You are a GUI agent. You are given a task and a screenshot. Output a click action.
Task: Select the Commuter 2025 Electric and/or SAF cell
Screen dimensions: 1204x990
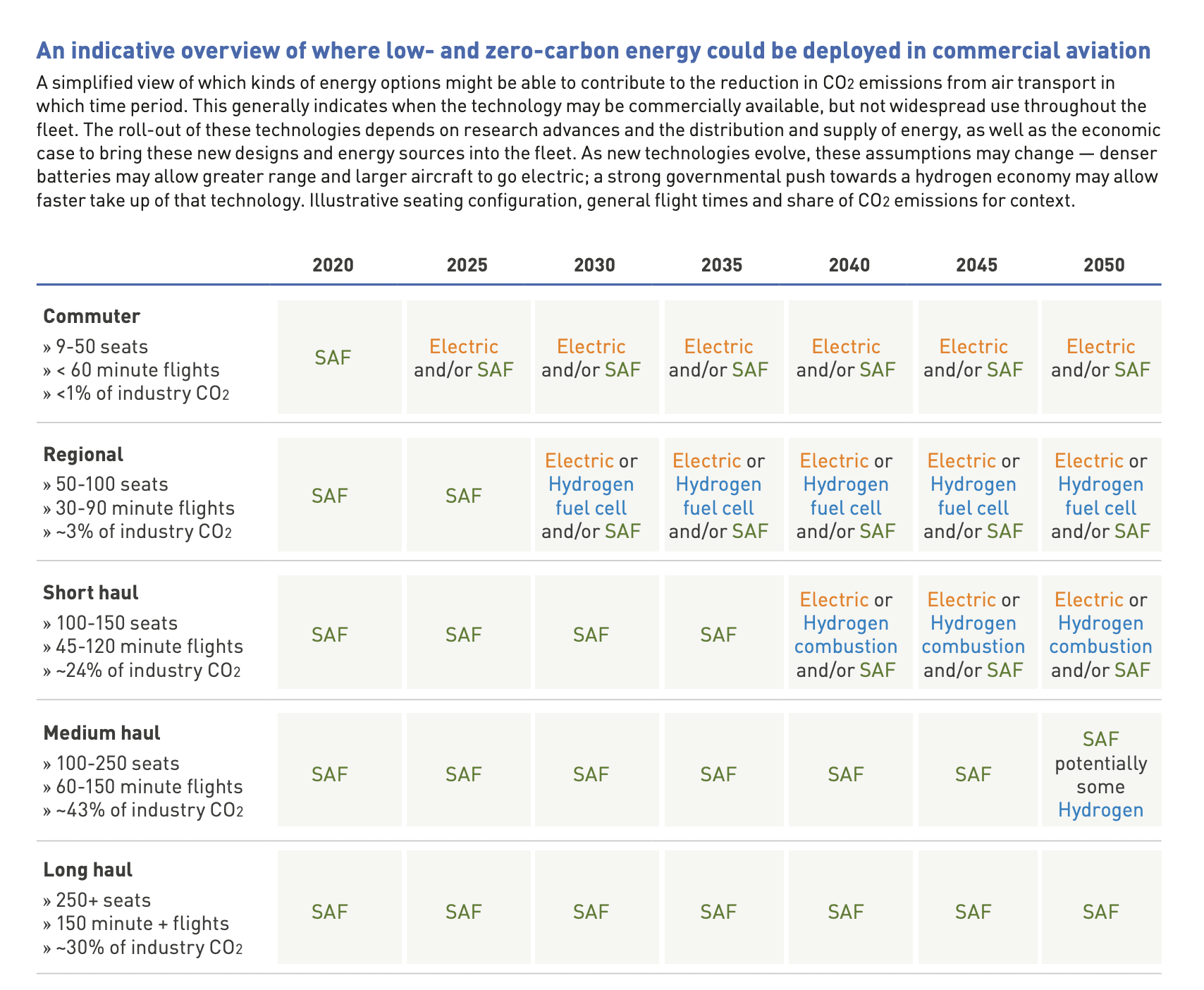click(464, 357)
